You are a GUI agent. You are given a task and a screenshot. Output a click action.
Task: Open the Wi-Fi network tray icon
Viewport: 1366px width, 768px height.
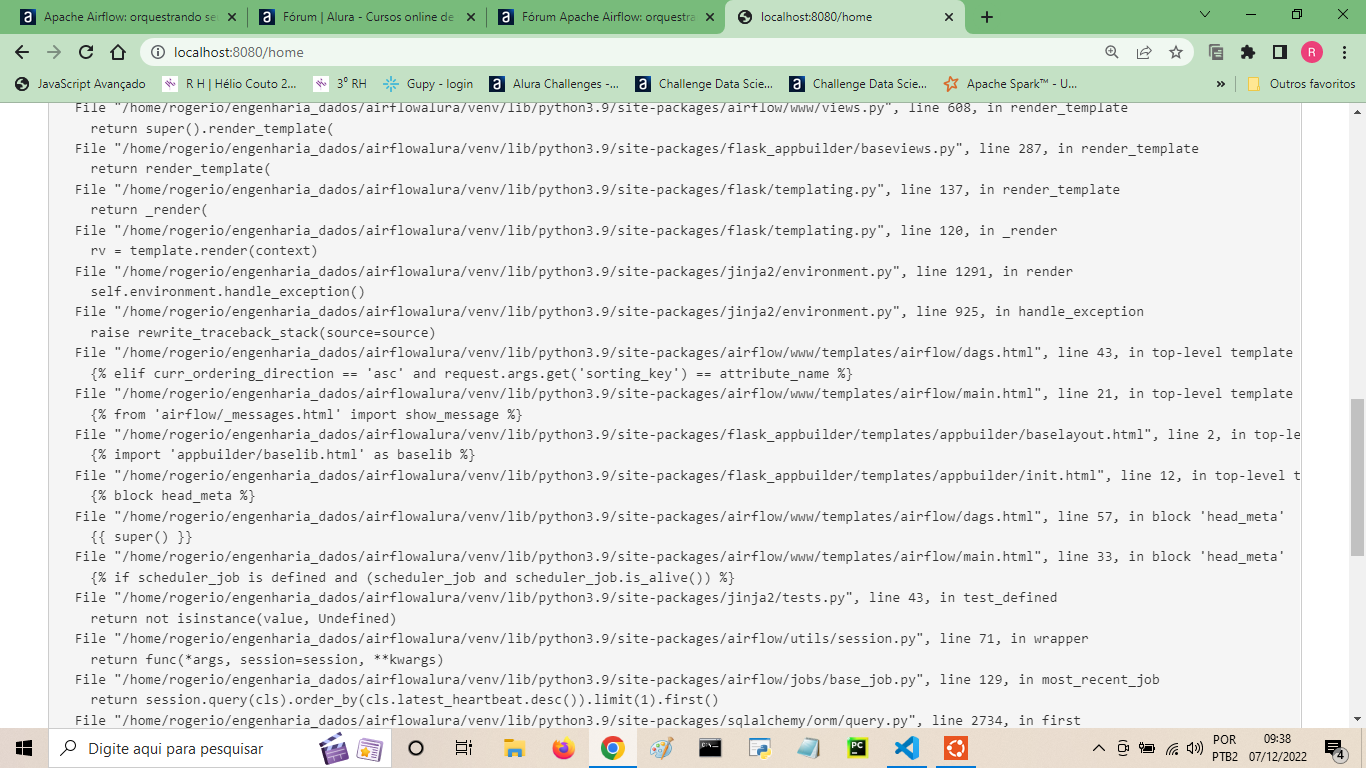tap(1172, 748)
